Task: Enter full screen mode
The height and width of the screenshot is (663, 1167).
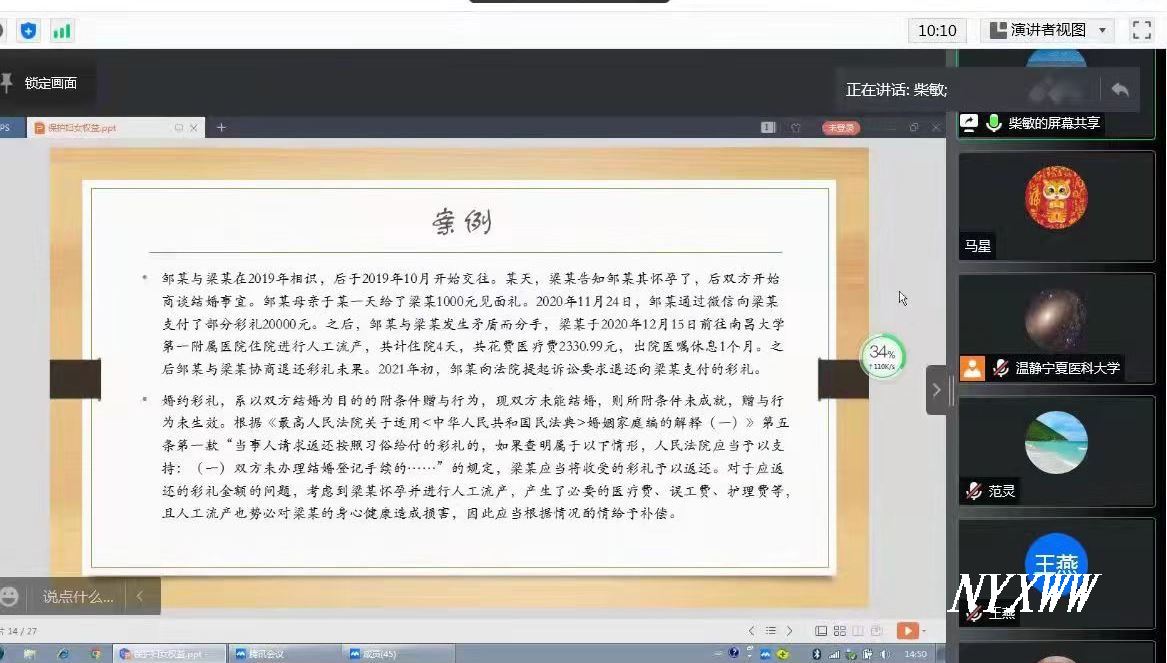Action: [1141, 30]
